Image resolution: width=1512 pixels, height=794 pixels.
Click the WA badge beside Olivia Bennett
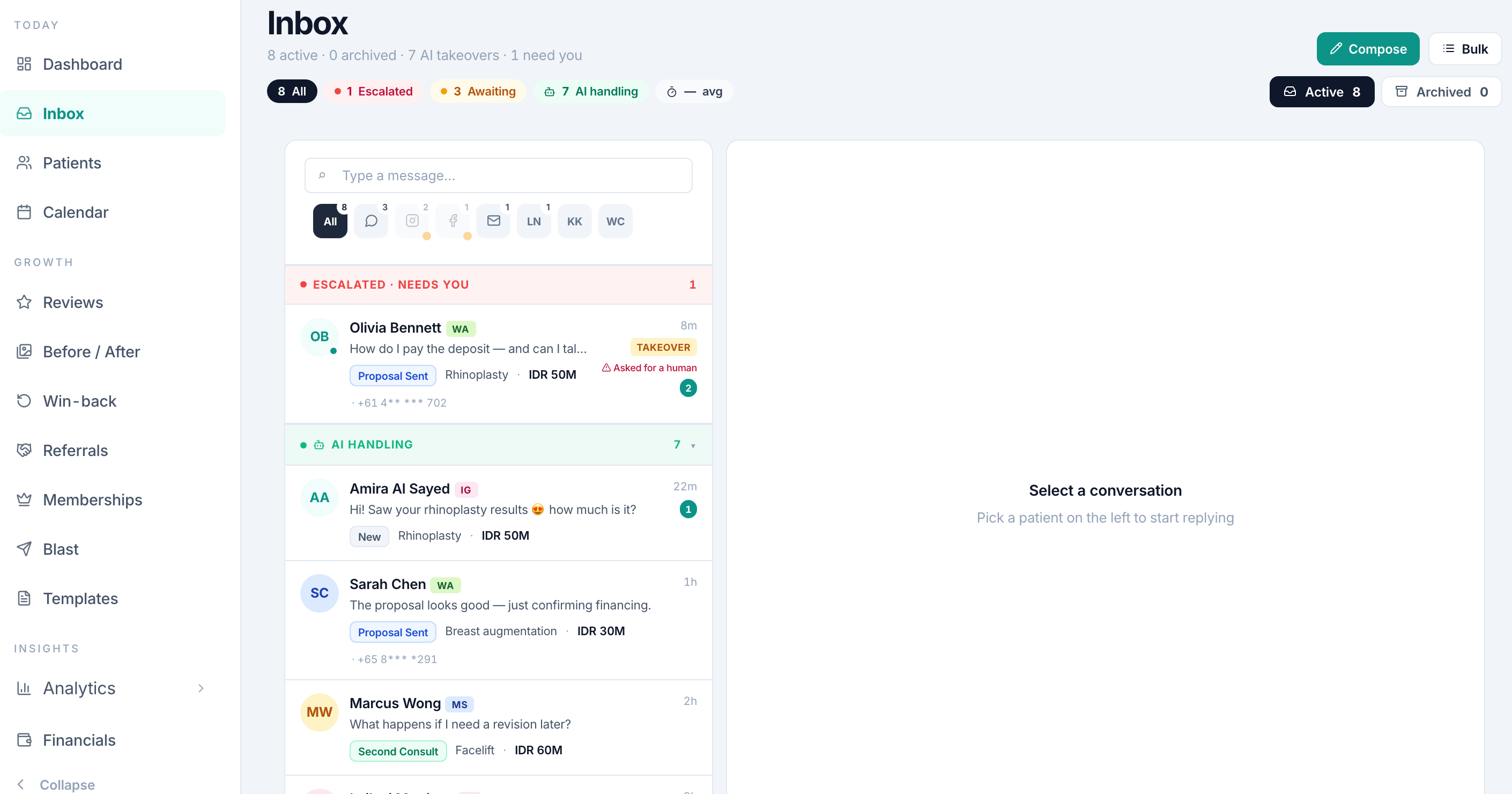461,329
